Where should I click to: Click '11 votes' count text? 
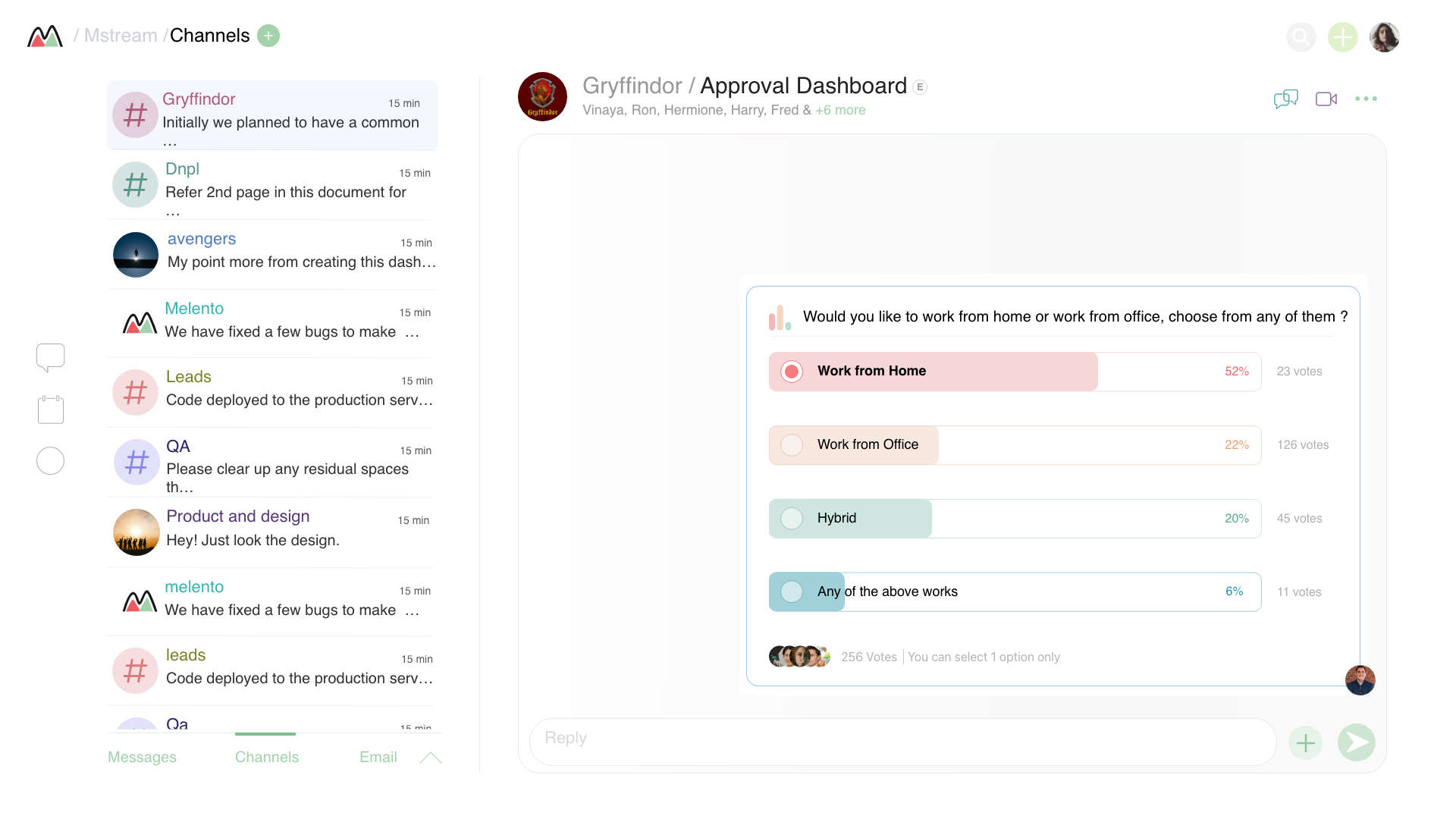[1299, 592]
